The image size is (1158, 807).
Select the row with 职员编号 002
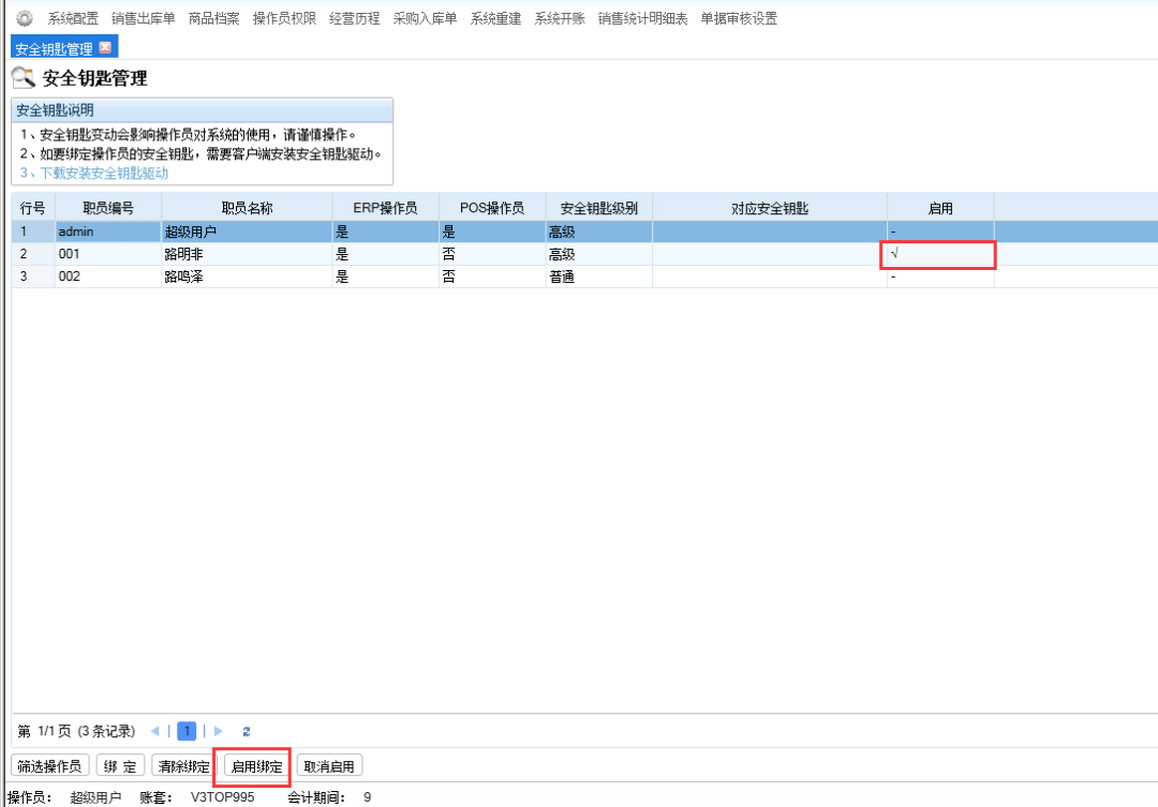pyautogui.click(x=107, y=277)
